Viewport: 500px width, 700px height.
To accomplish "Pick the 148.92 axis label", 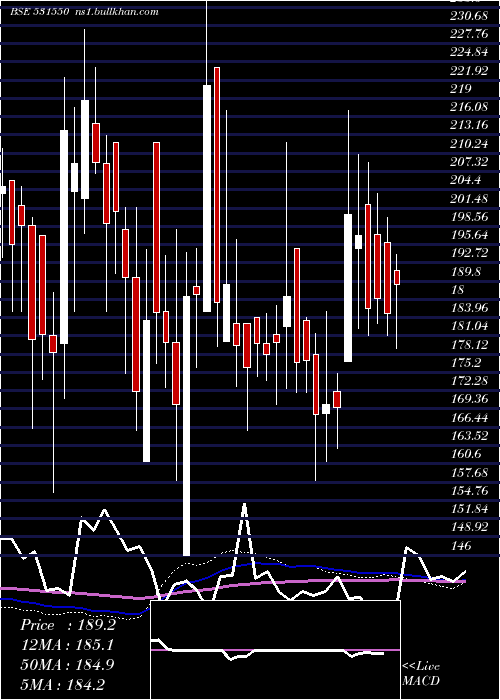I will [469, 527].
